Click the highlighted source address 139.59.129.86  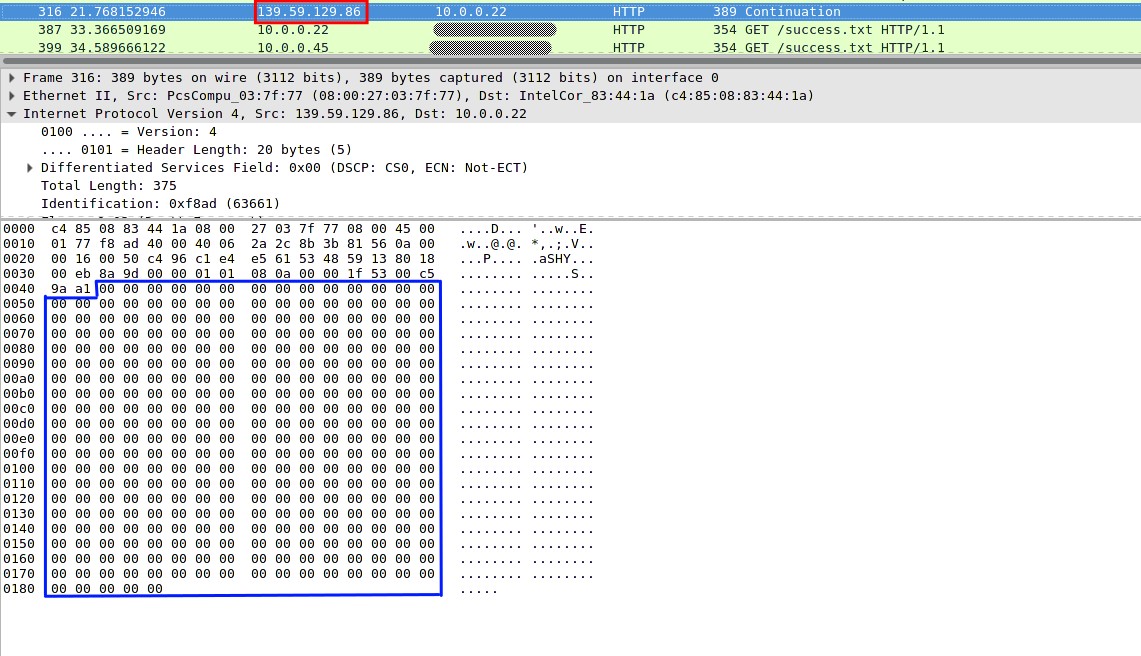coord(310,11)
